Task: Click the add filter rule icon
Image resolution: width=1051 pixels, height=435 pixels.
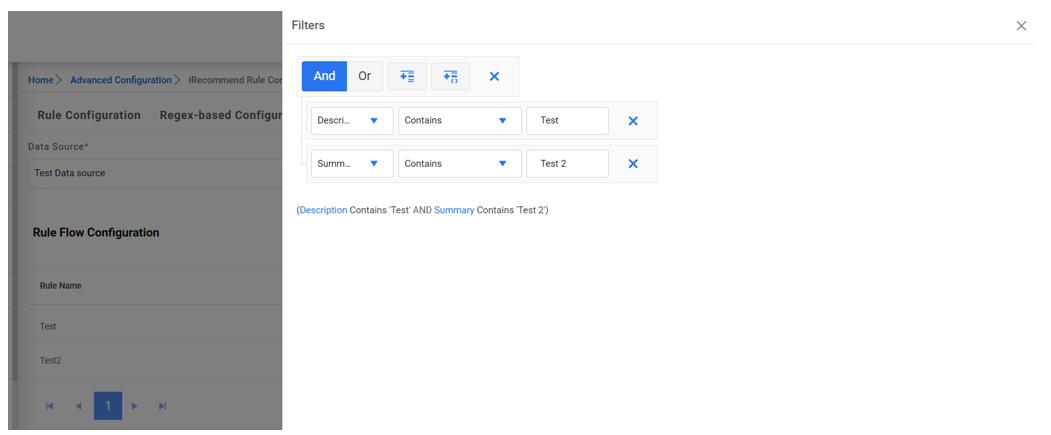Action: 407,76
